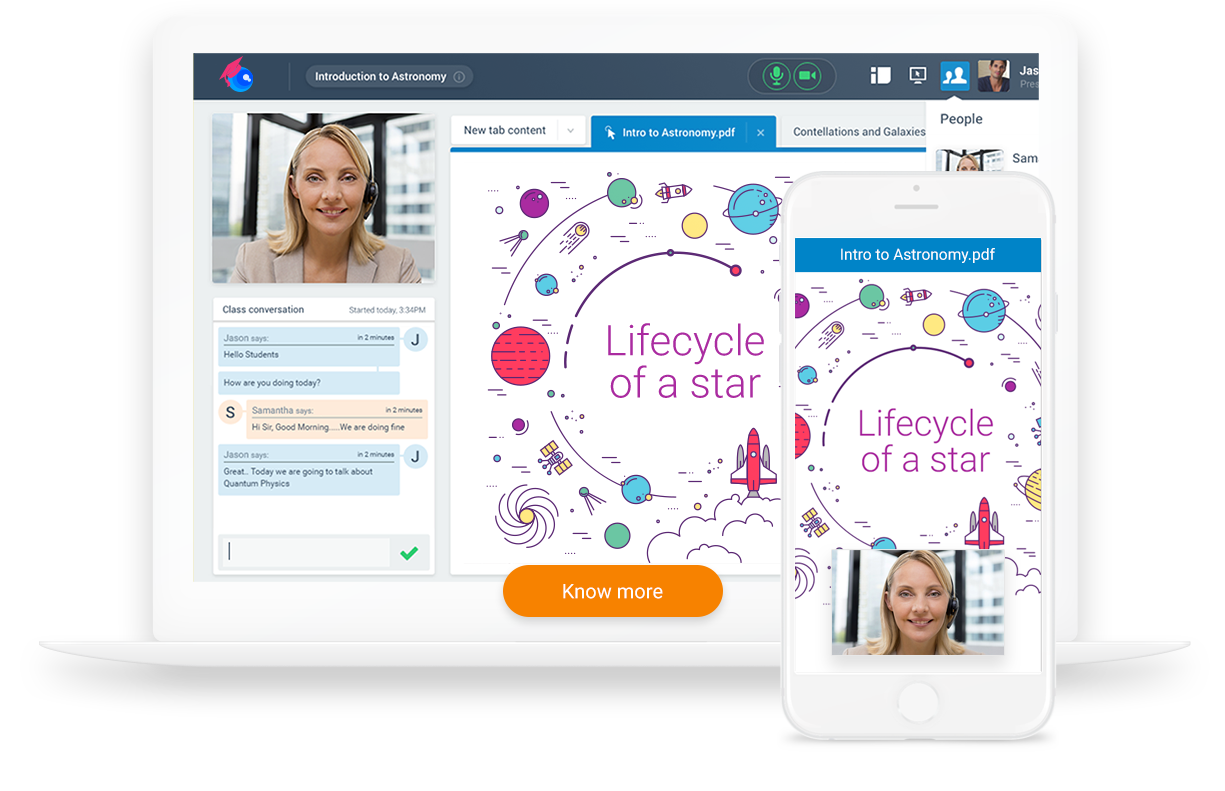This screenshot has width=1225, height=791.
Task: Click the screen share presentation icon
Action: [917, 76]
